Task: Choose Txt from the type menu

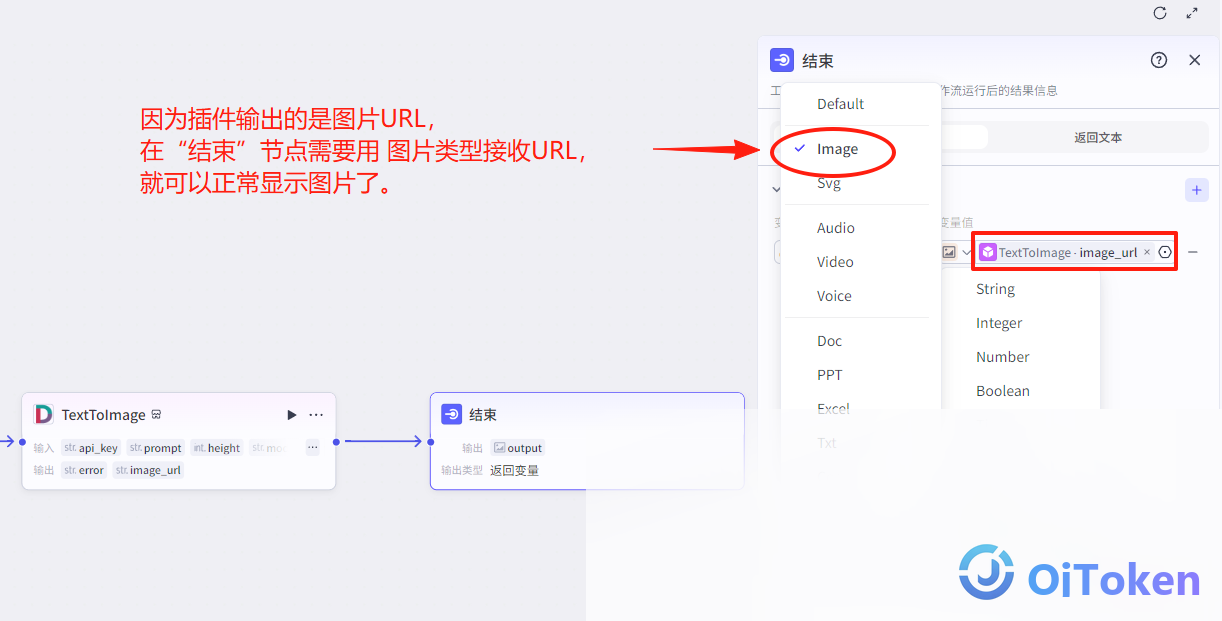Action: click(827, 442)
